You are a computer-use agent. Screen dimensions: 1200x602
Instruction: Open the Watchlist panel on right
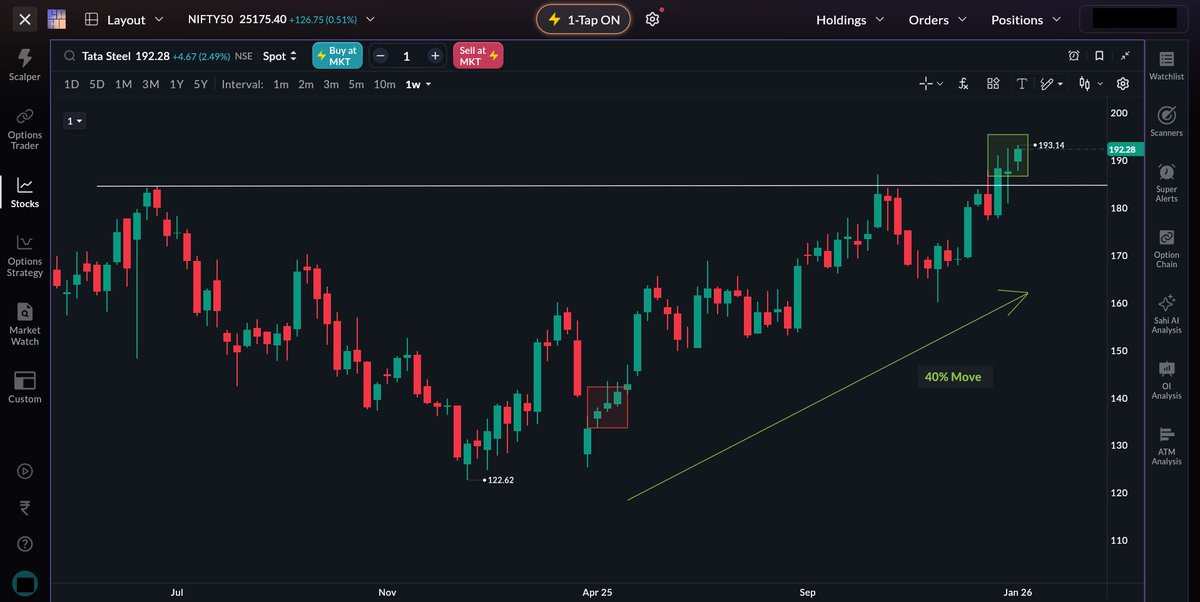tap(1166, 66)
